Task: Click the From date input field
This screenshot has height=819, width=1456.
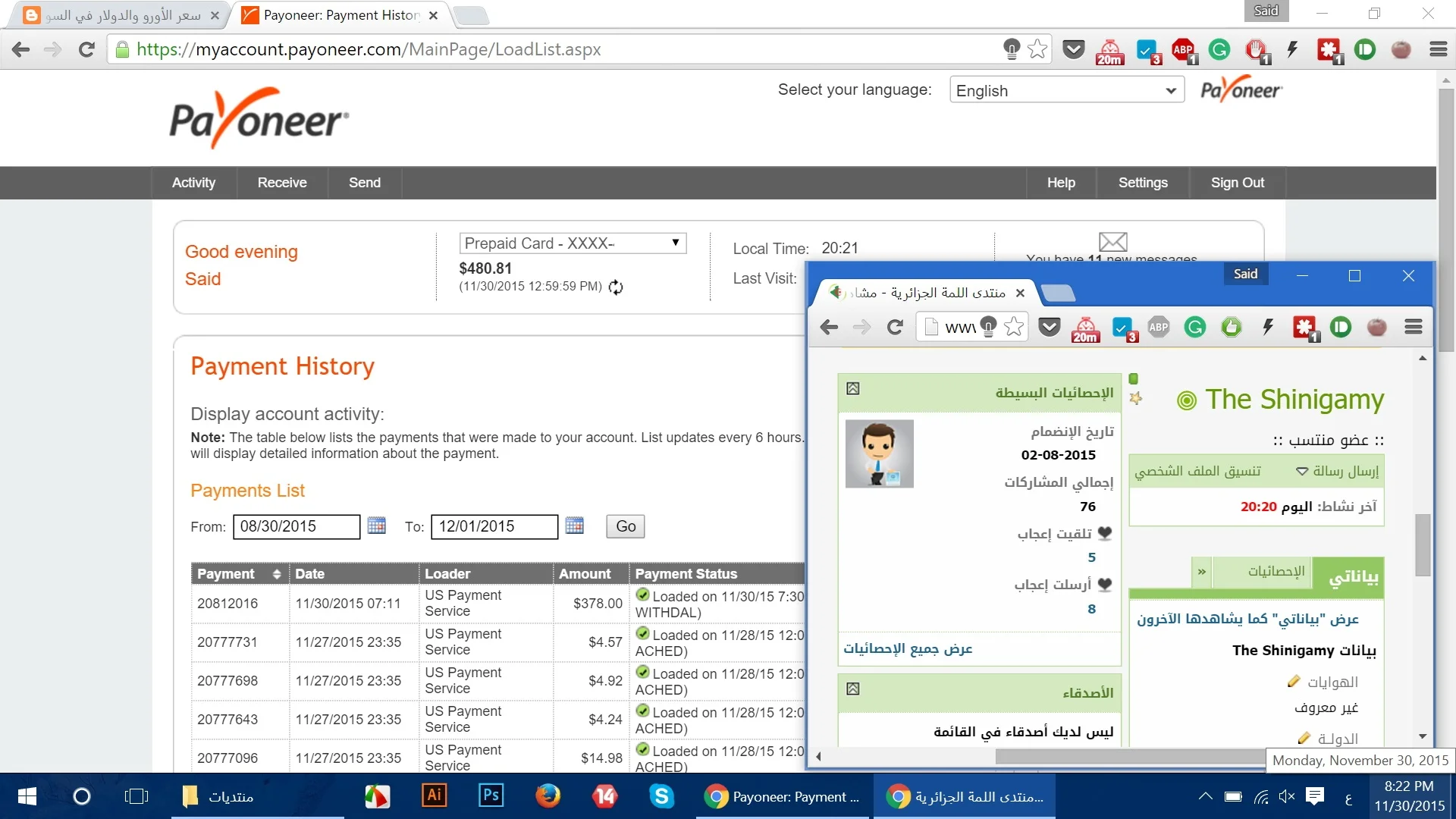Action: point(296,526)
